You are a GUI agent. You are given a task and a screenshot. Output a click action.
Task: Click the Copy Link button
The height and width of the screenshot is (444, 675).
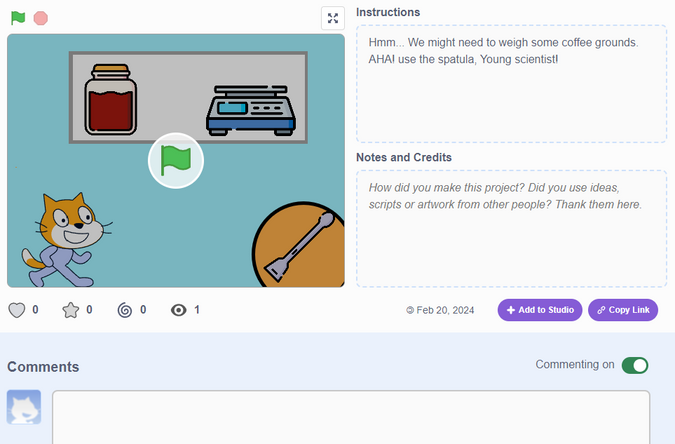(x=623, y=310)
